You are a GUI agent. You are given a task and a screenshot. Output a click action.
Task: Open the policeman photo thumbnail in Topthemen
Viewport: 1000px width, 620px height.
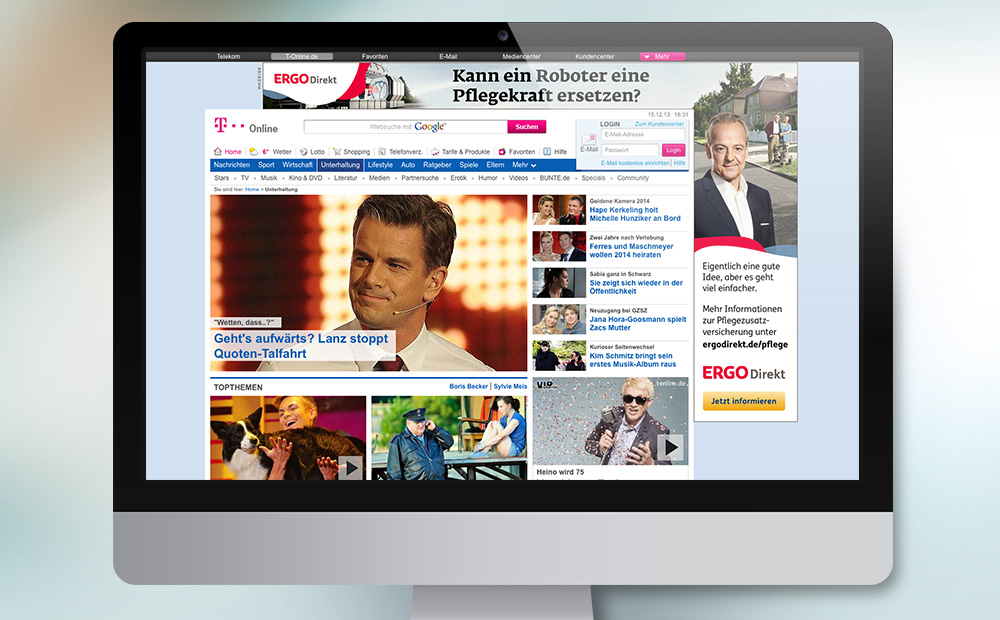[x=449, y=438]
